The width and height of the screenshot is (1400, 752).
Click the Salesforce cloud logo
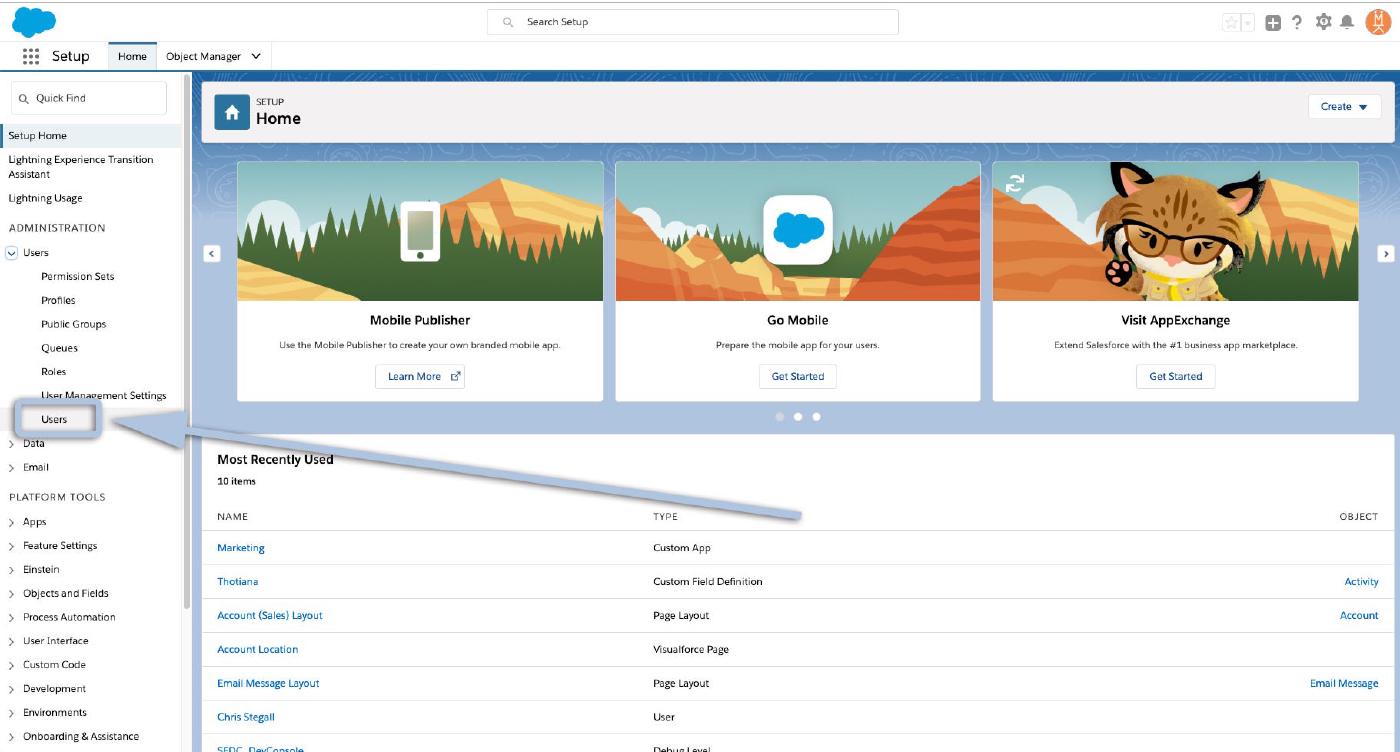tap(34, 21)
